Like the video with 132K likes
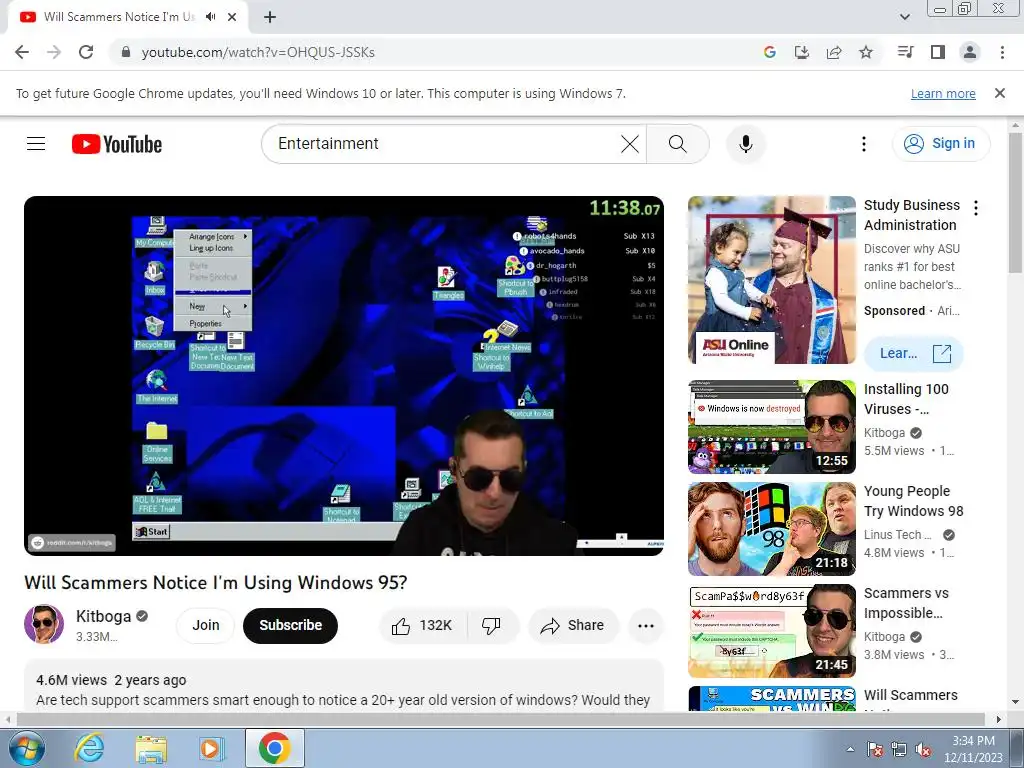Image resolution: width=1024 pixels, height=768 pixels. pos(423,625)
